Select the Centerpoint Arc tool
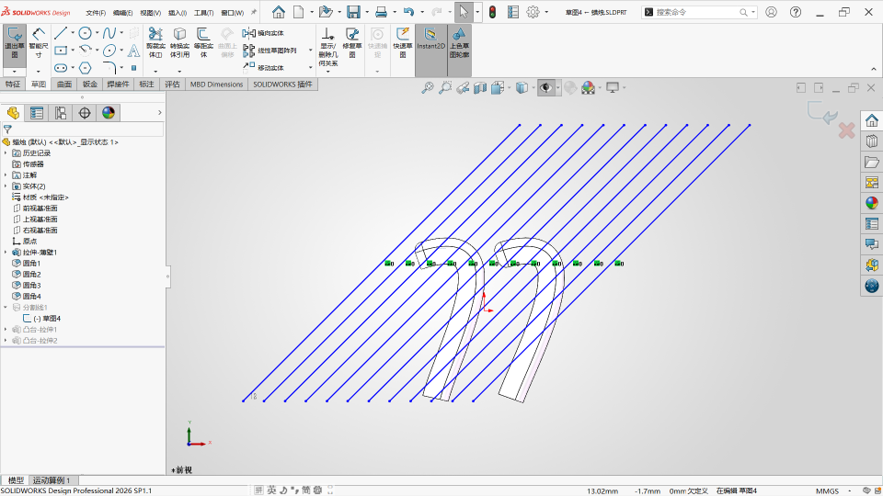The width and height of the screenshot is (883, 496). click(85, 51)
